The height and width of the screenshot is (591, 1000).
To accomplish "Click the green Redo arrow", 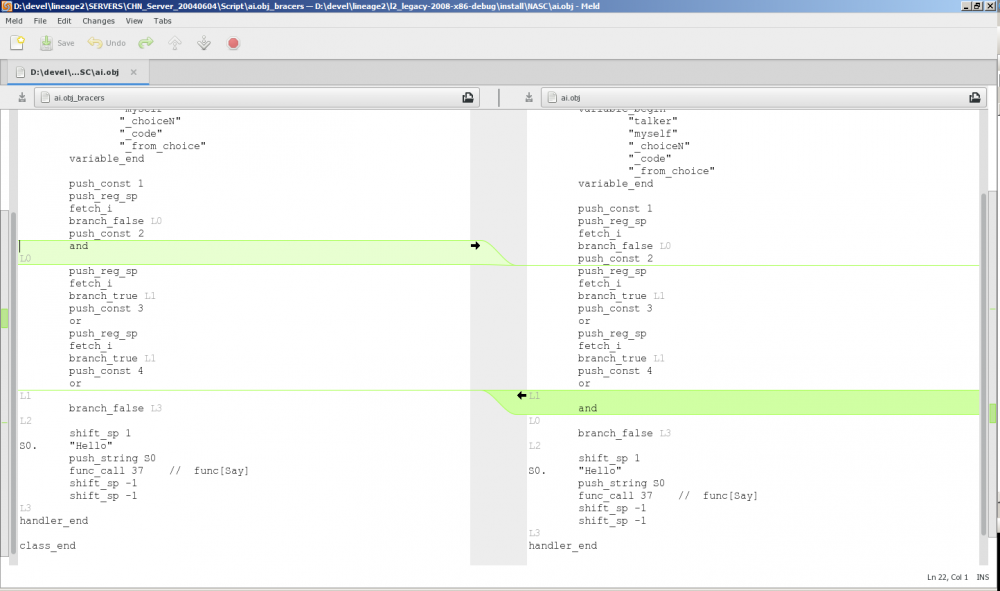I will 146,43.
